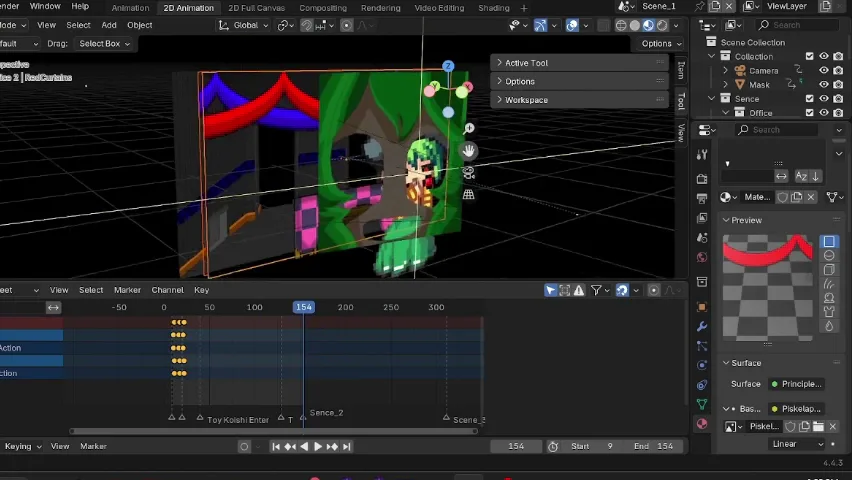Click the viewport pan hand icon
This screenshot has width=852, height=480.
click(x=468, y=151)
